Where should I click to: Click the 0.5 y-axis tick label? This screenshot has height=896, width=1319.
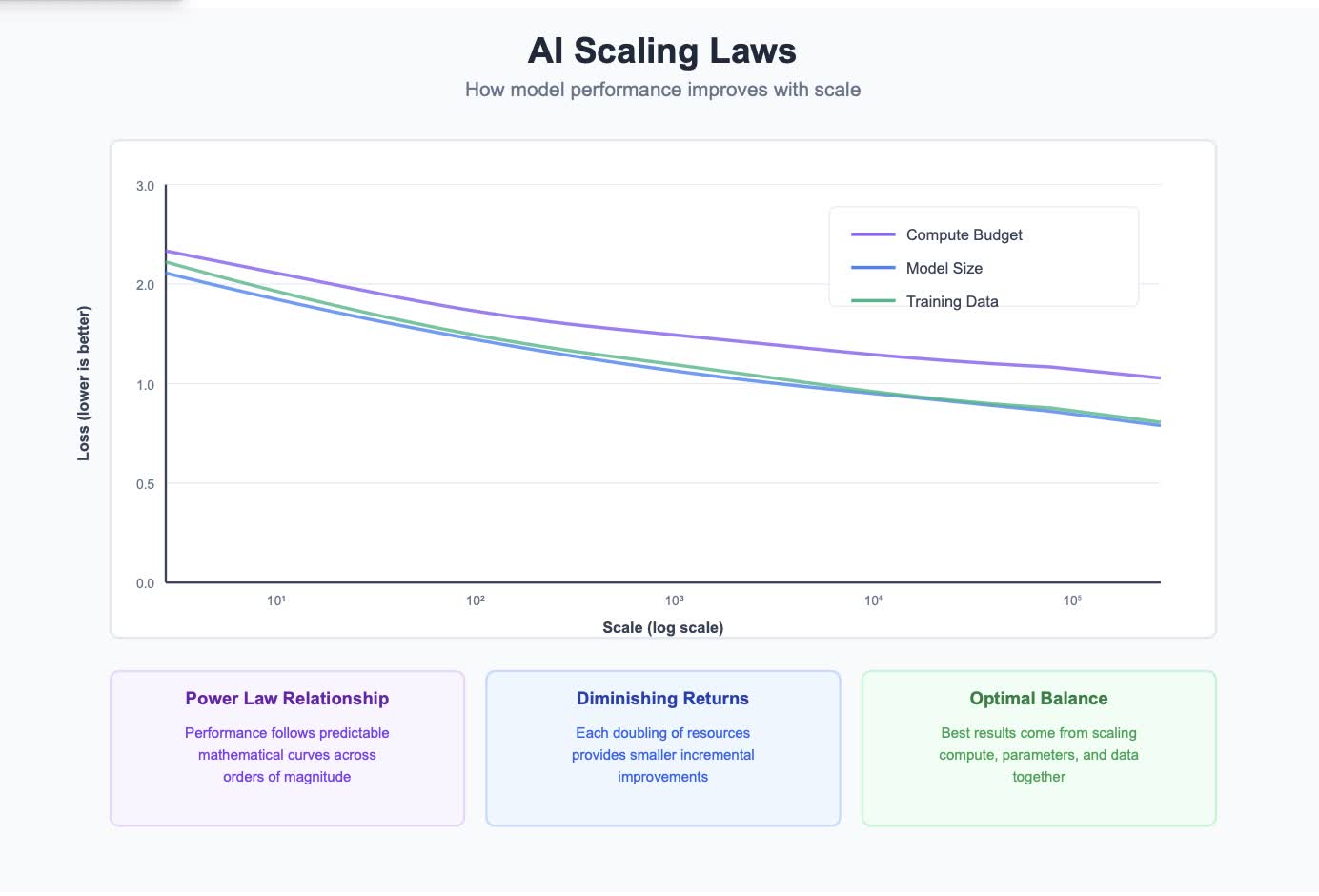[145, 484]
